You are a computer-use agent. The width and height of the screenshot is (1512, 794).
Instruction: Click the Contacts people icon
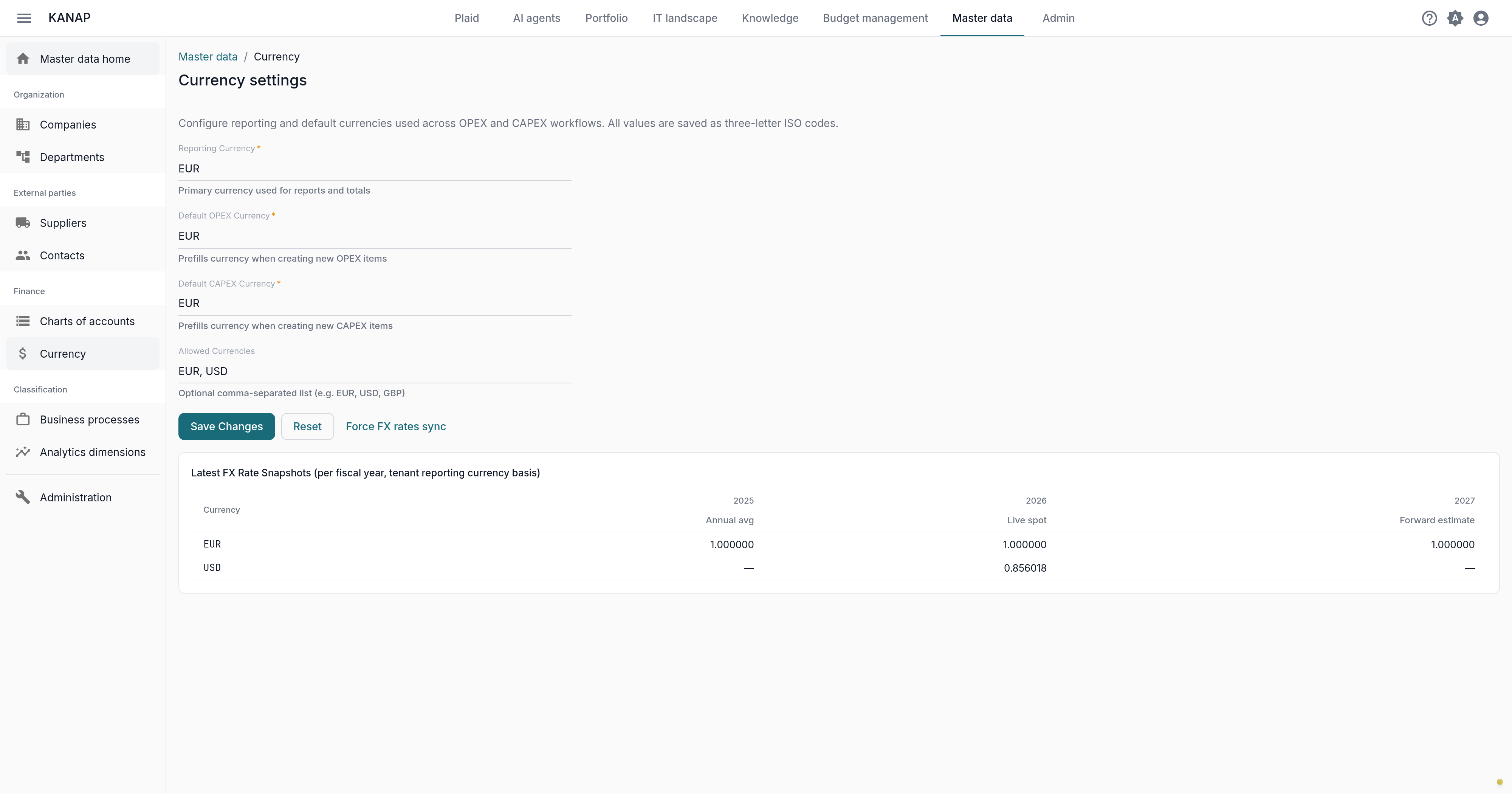[x=23, y=255]
